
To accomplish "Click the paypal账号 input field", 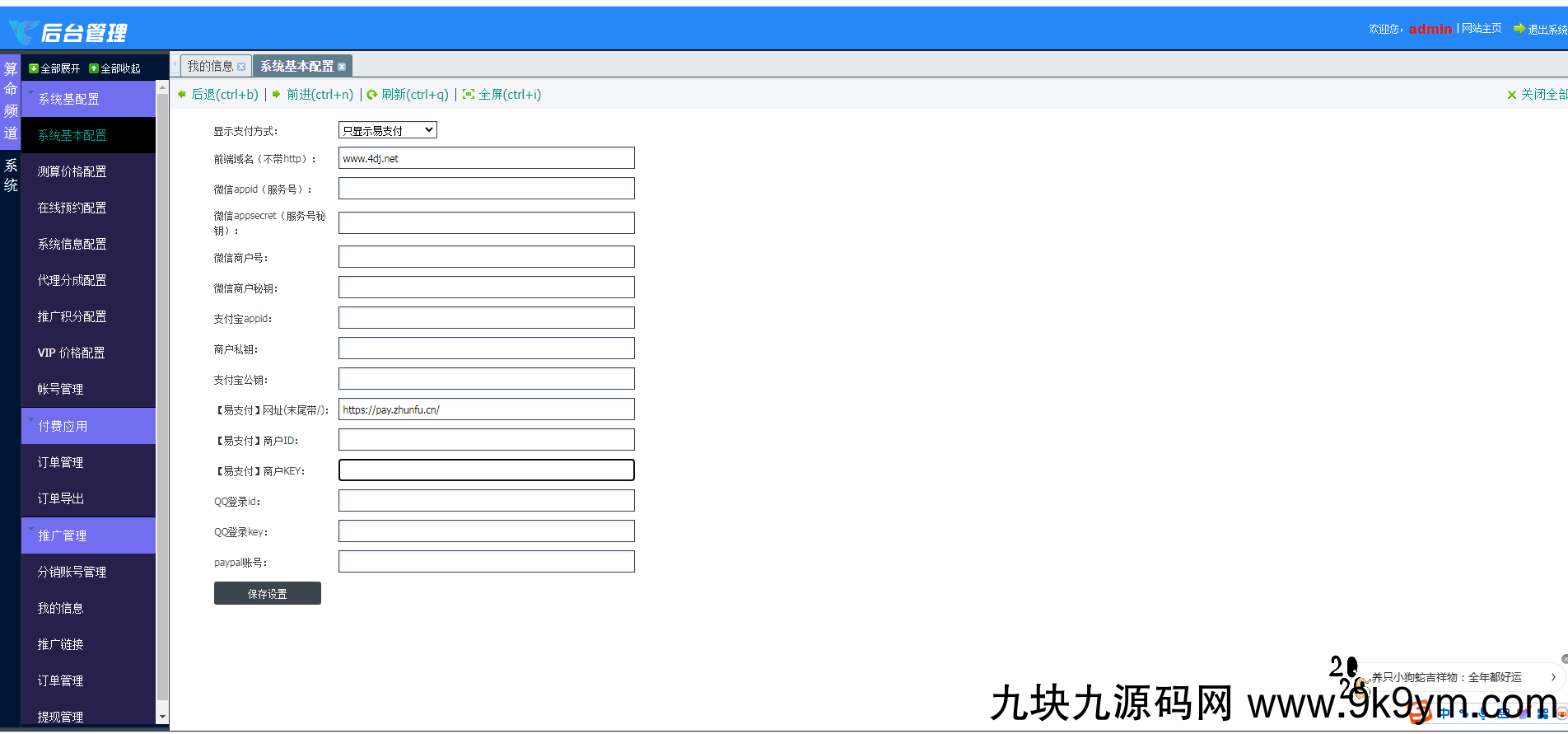I will 487,562.
